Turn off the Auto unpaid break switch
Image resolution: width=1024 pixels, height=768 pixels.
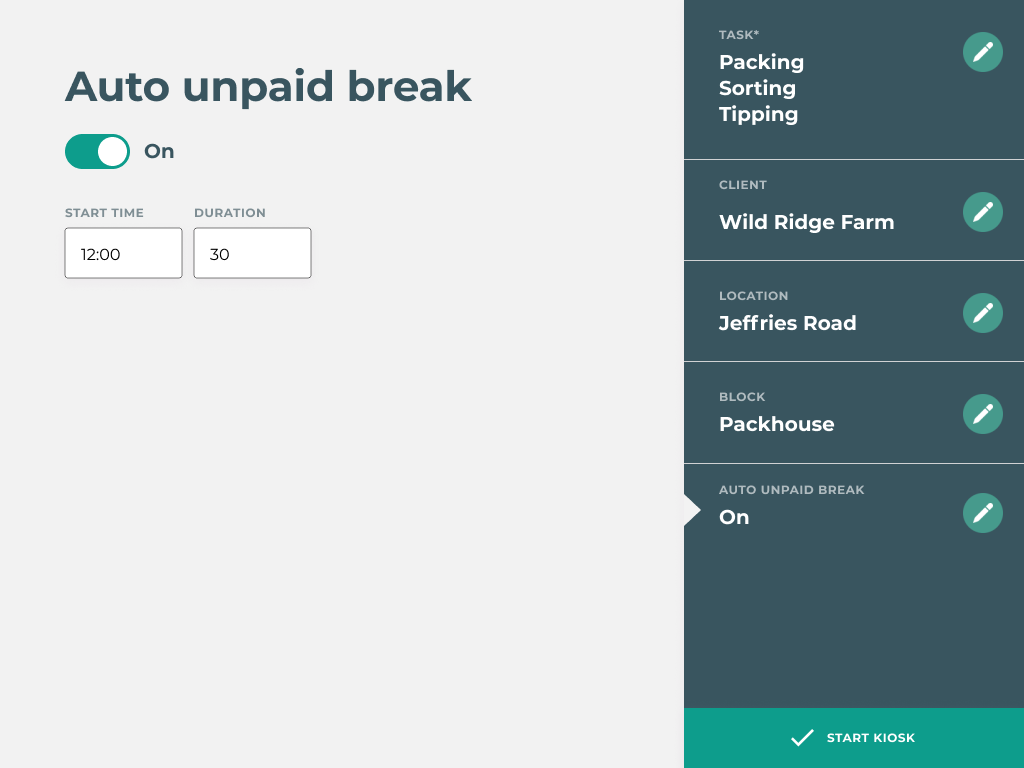tap(98, 152)
